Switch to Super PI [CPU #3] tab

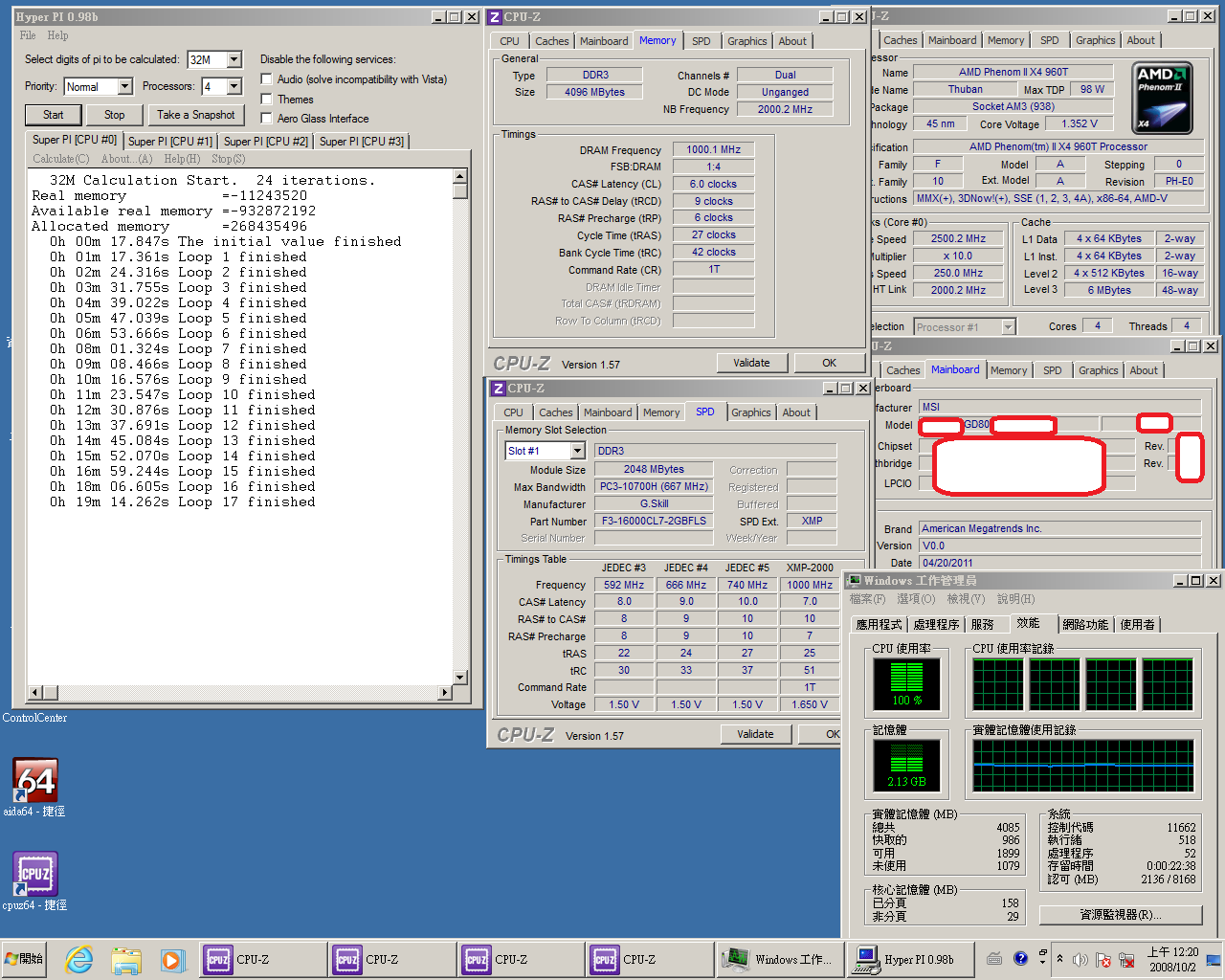[362, 141]
